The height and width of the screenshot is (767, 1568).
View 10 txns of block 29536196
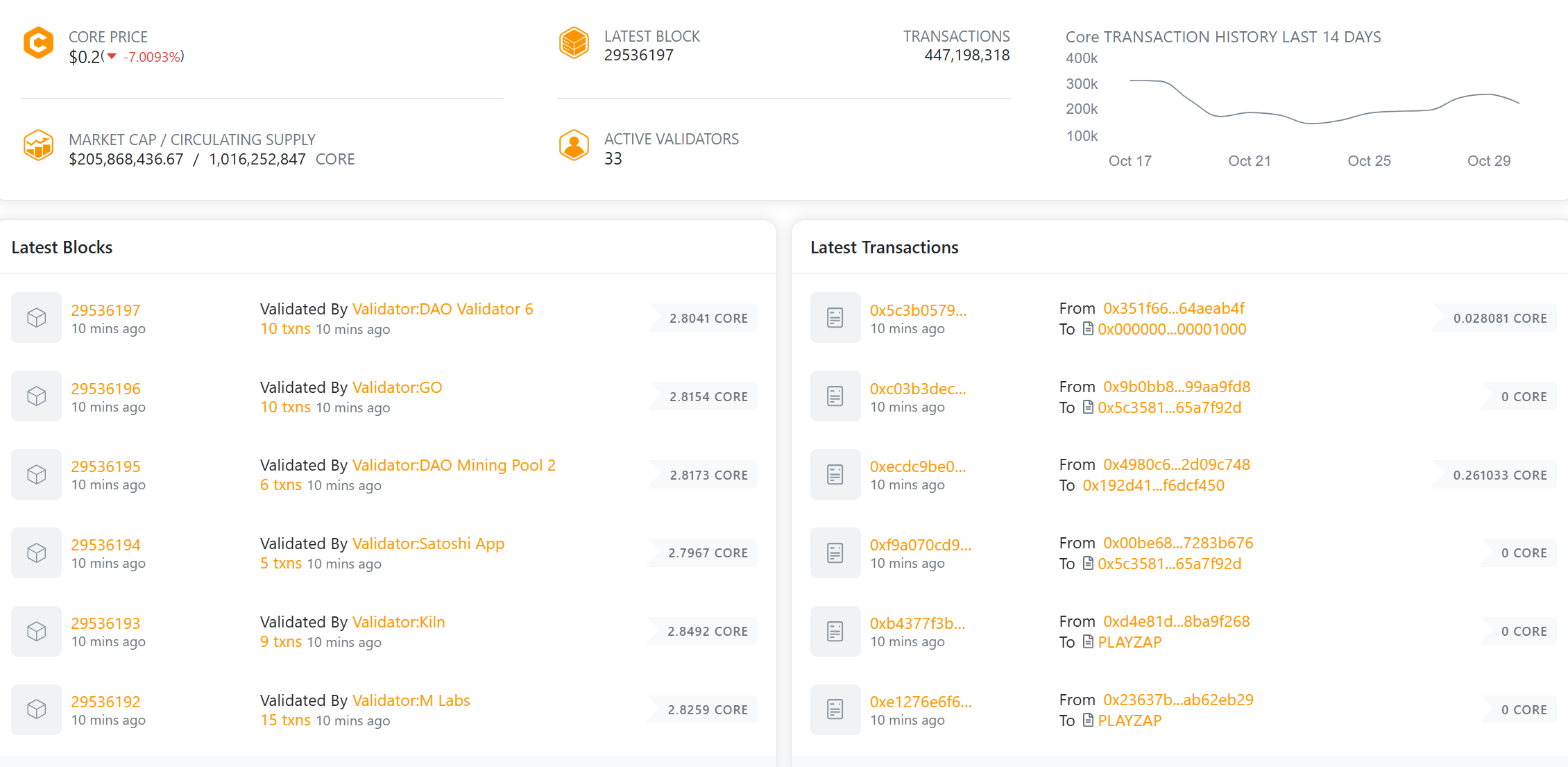[285, 407]
